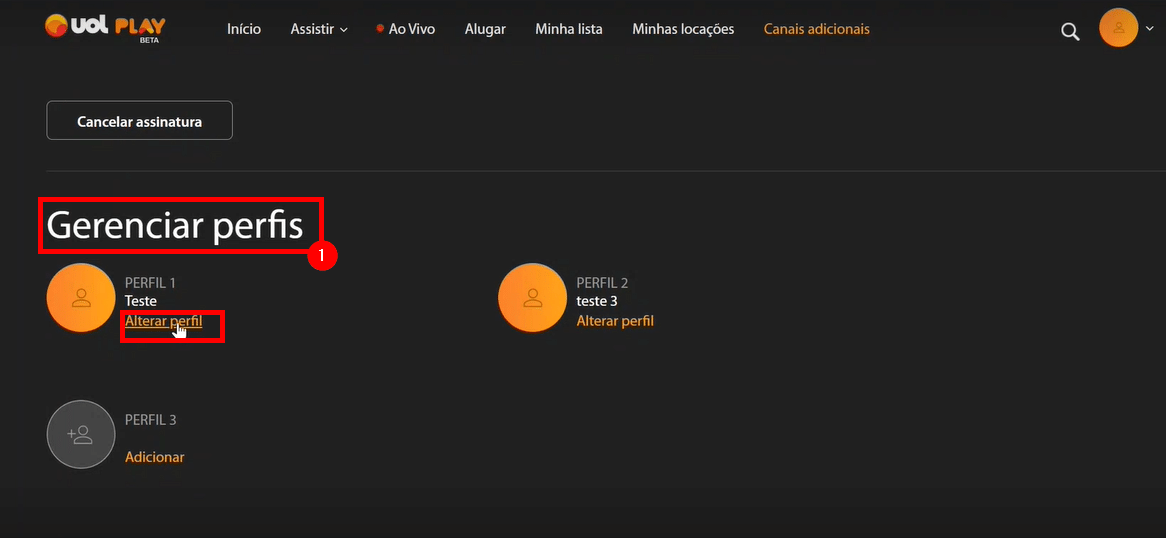Select Canais adicionais in navigation

pos(816,29)
